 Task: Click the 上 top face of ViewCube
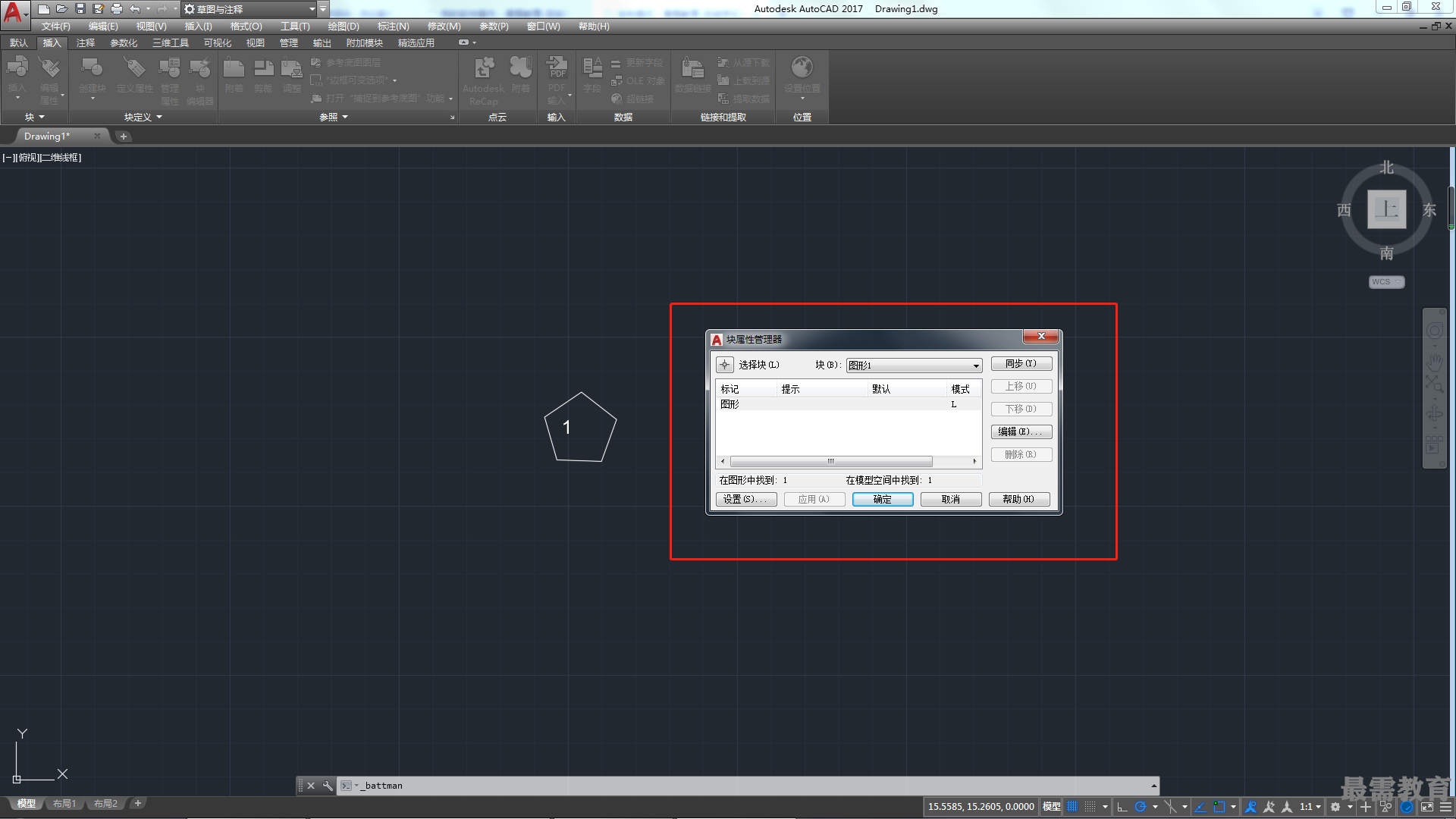coord(1386,209)
